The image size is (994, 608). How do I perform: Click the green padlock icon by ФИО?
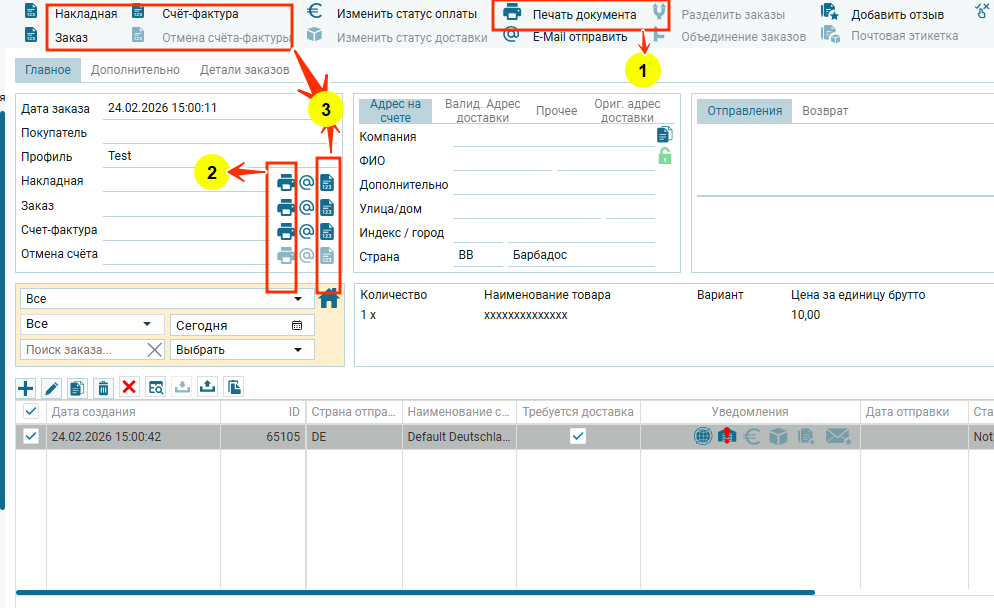[664, 156]
